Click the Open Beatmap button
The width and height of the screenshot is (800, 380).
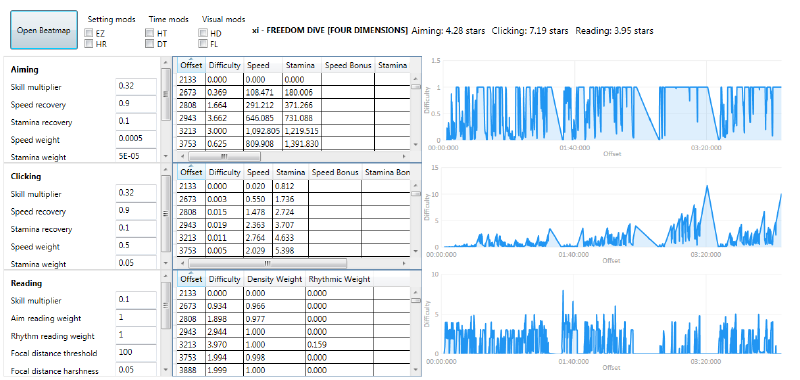click(44, 30)
